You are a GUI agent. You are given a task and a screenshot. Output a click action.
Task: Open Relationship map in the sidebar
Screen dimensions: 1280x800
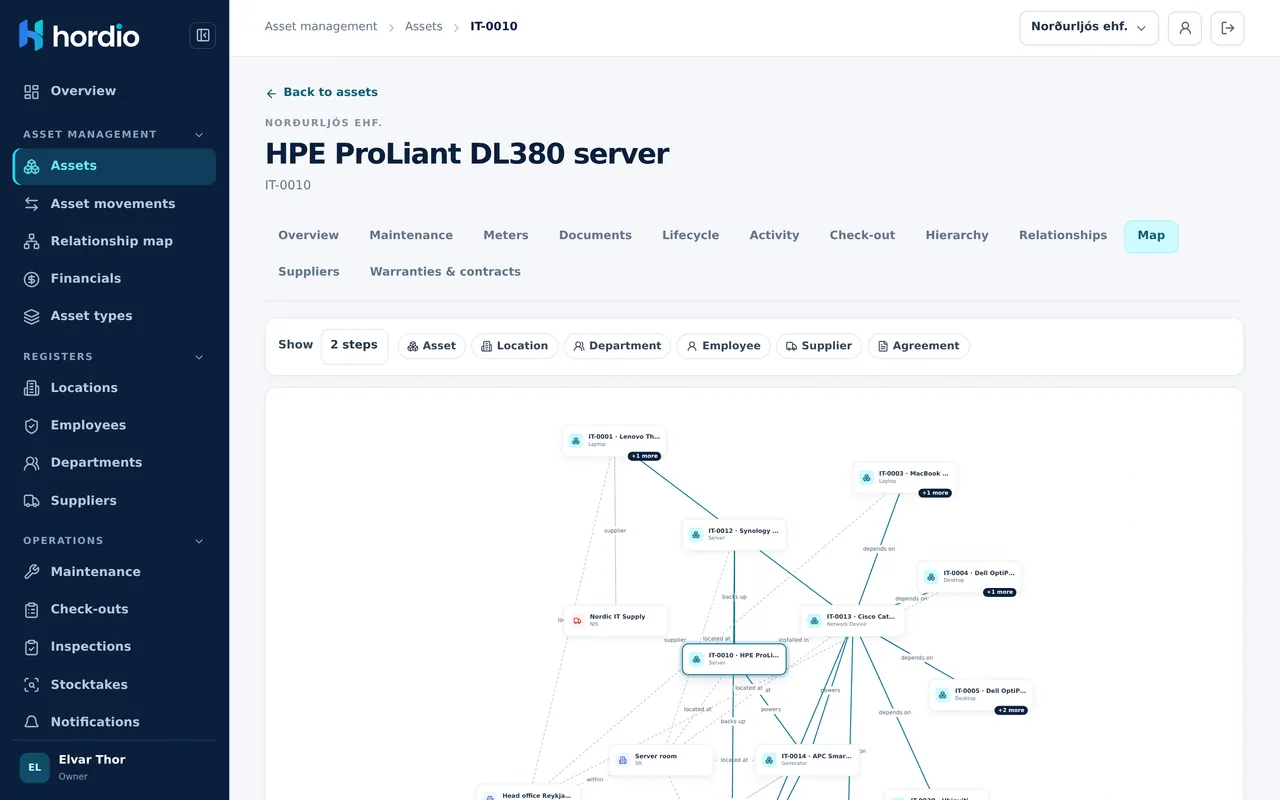click(114, 241)
